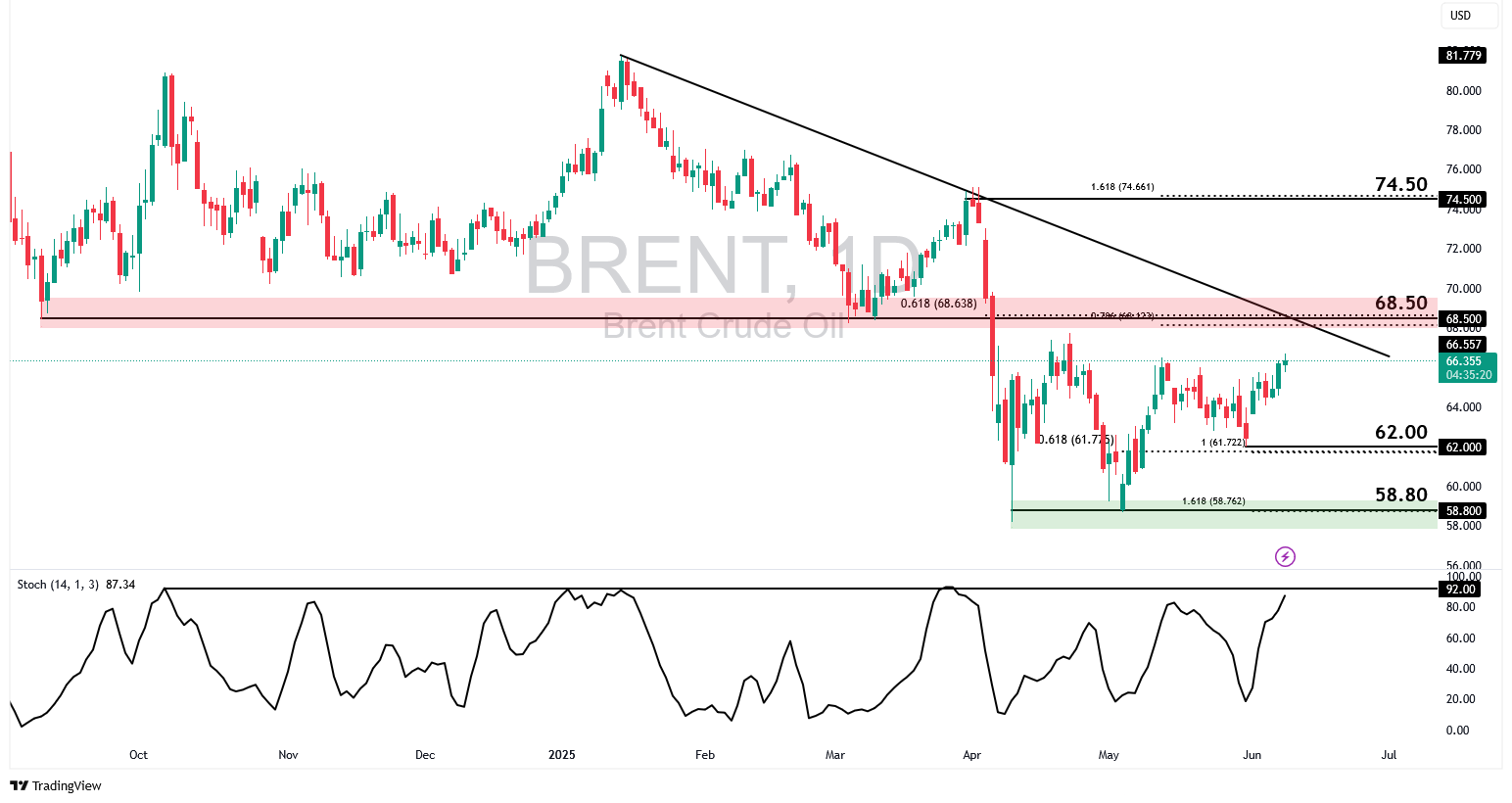Click the 66.557 price axis label
Image resolution: width=1512 pixels, height=803 pixels.
[1463, 345]
